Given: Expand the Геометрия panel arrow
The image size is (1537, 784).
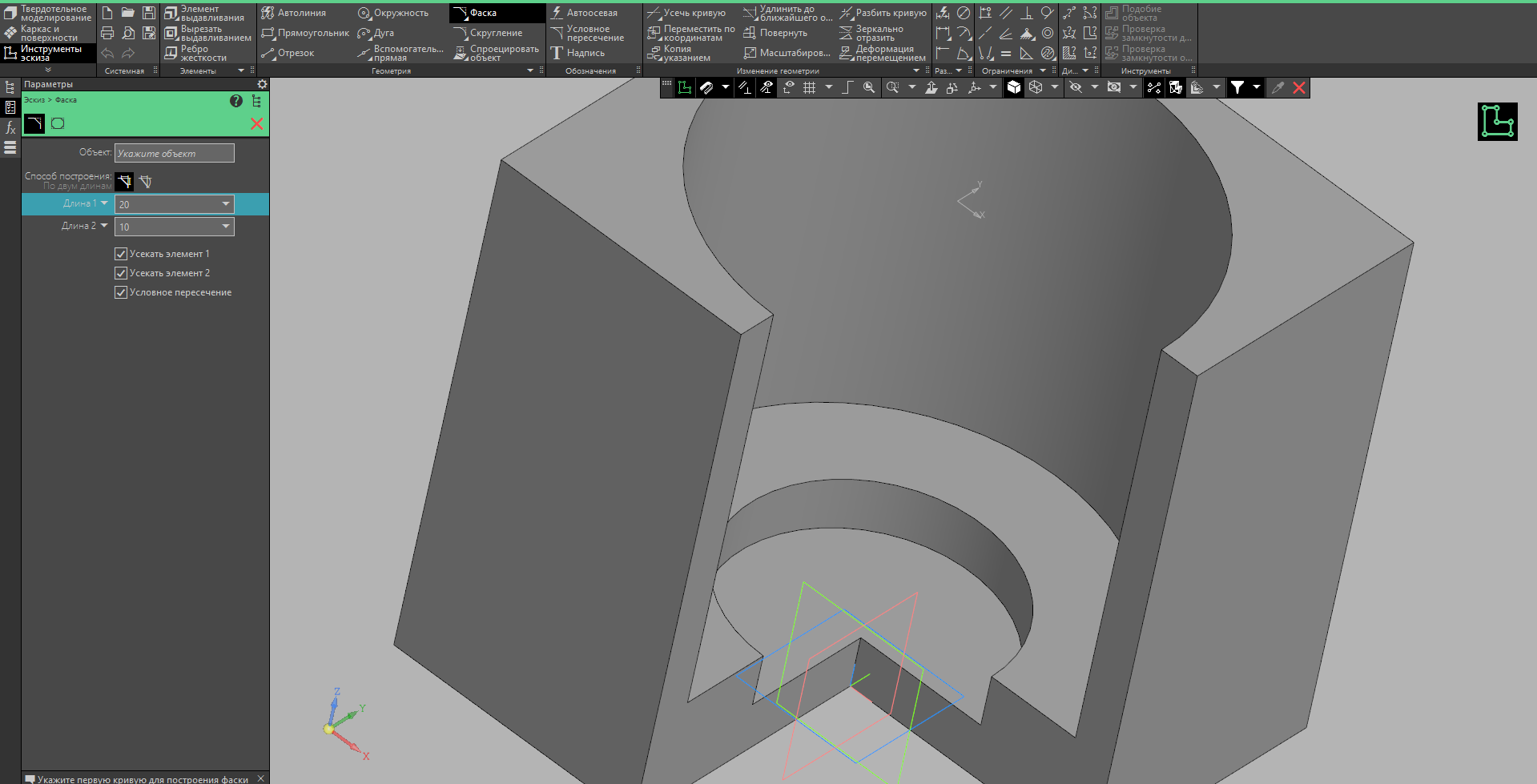Looking at the screenshot, I should coord(529,70).
